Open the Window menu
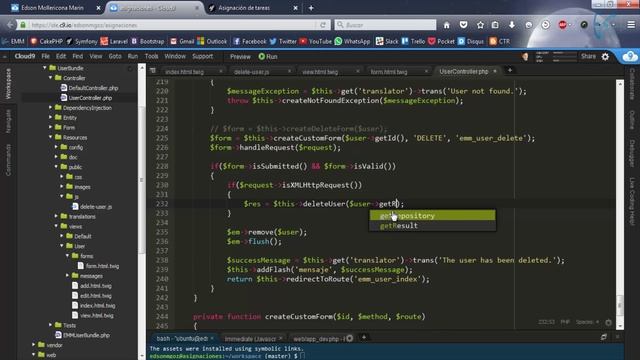This screenshot has height=360, width=640. pyautogui.click(x=175, y=56)
